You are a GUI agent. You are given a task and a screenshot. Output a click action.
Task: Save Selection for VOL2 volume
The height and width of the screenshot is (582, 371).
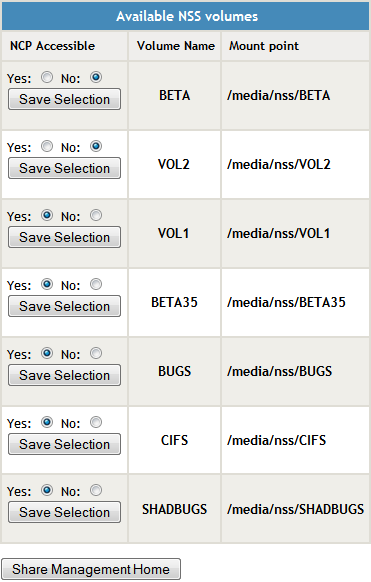[65, 168]
